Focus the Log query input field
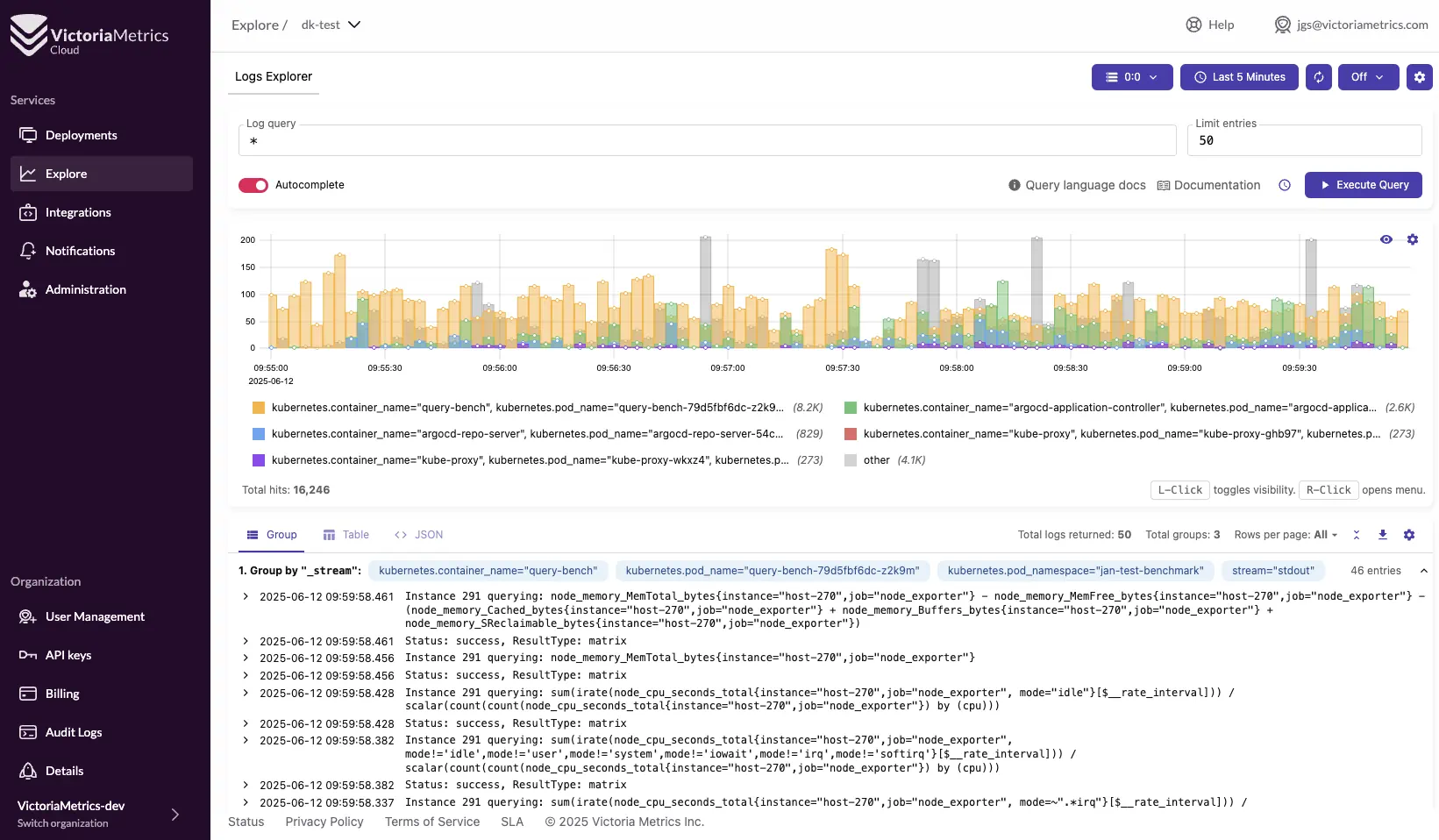This screenshot has width=1439, height=840. 707,140
